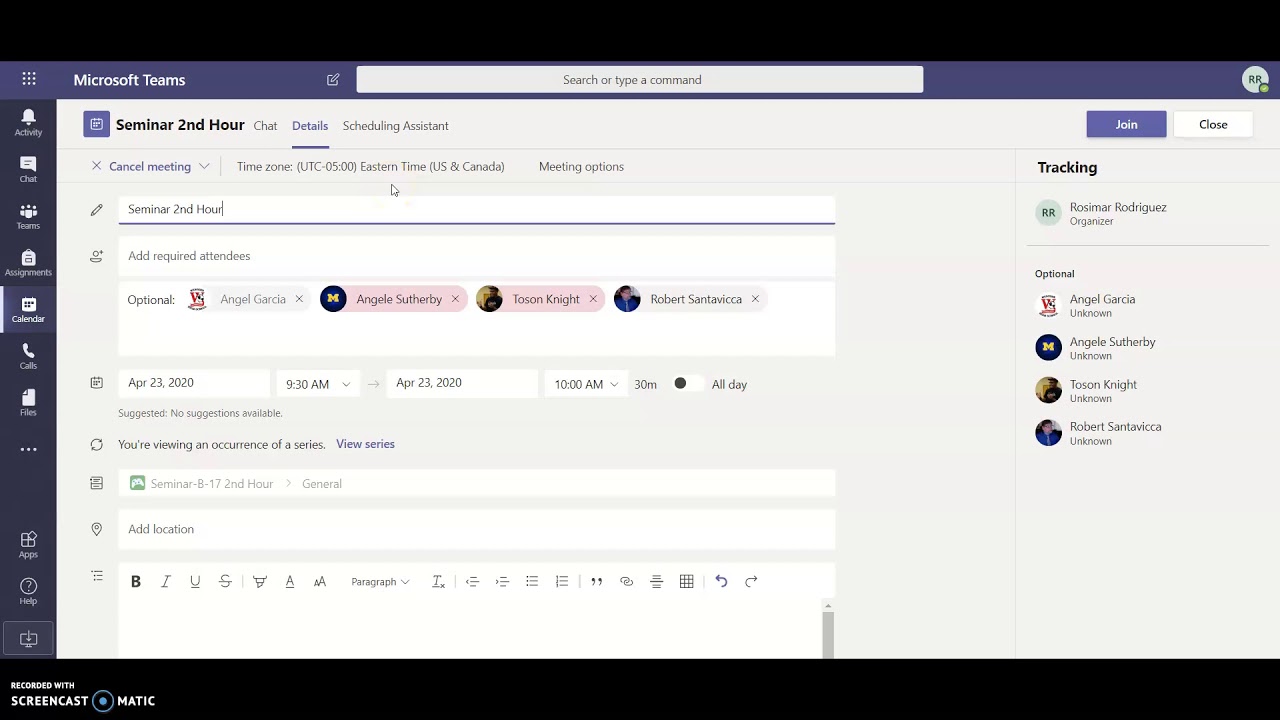Start a new chat with compose icon
1280x720 pixels.
click(333, 79)
